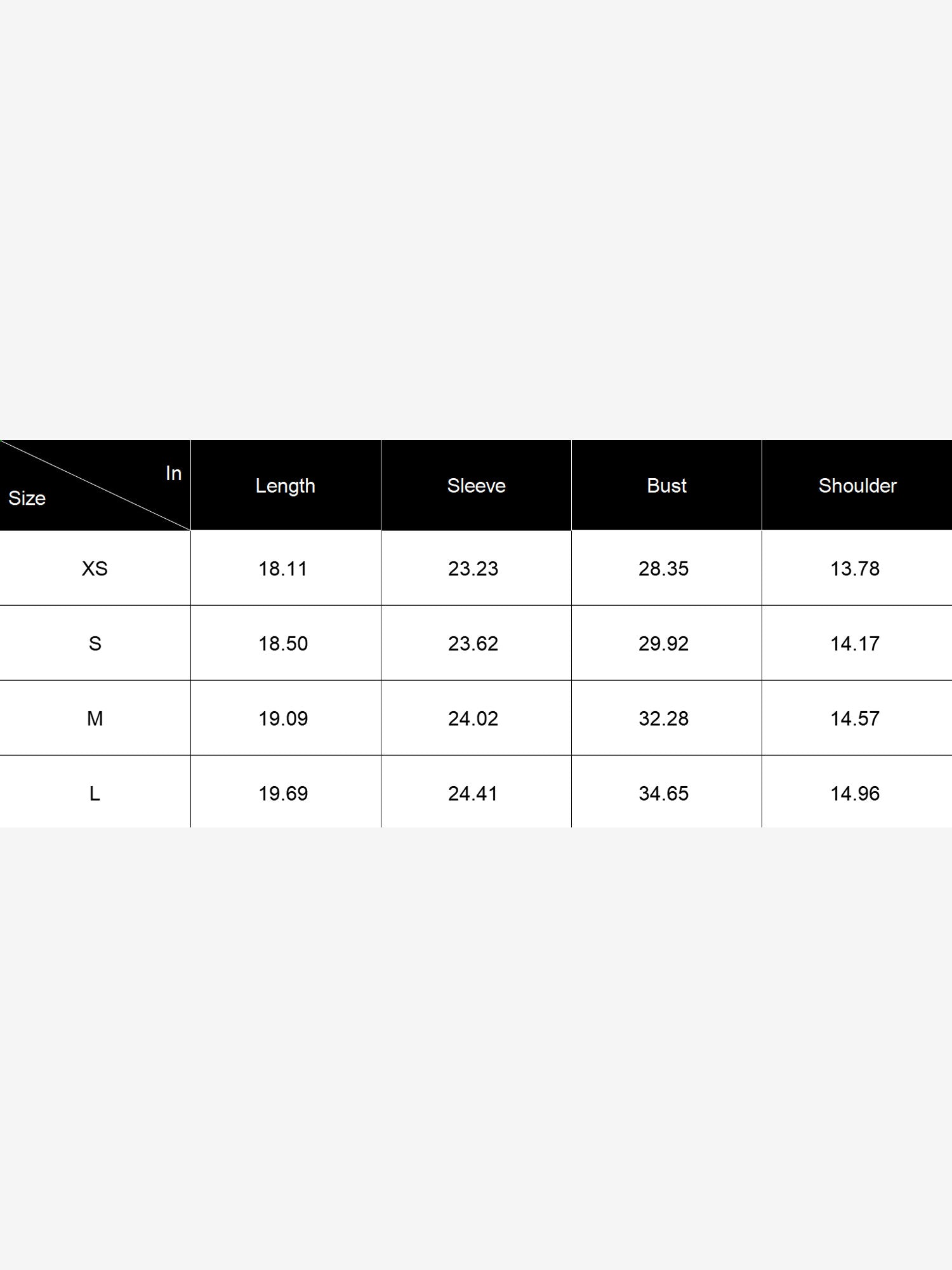Click the S bust value 29.92

[x=663, y=643]
